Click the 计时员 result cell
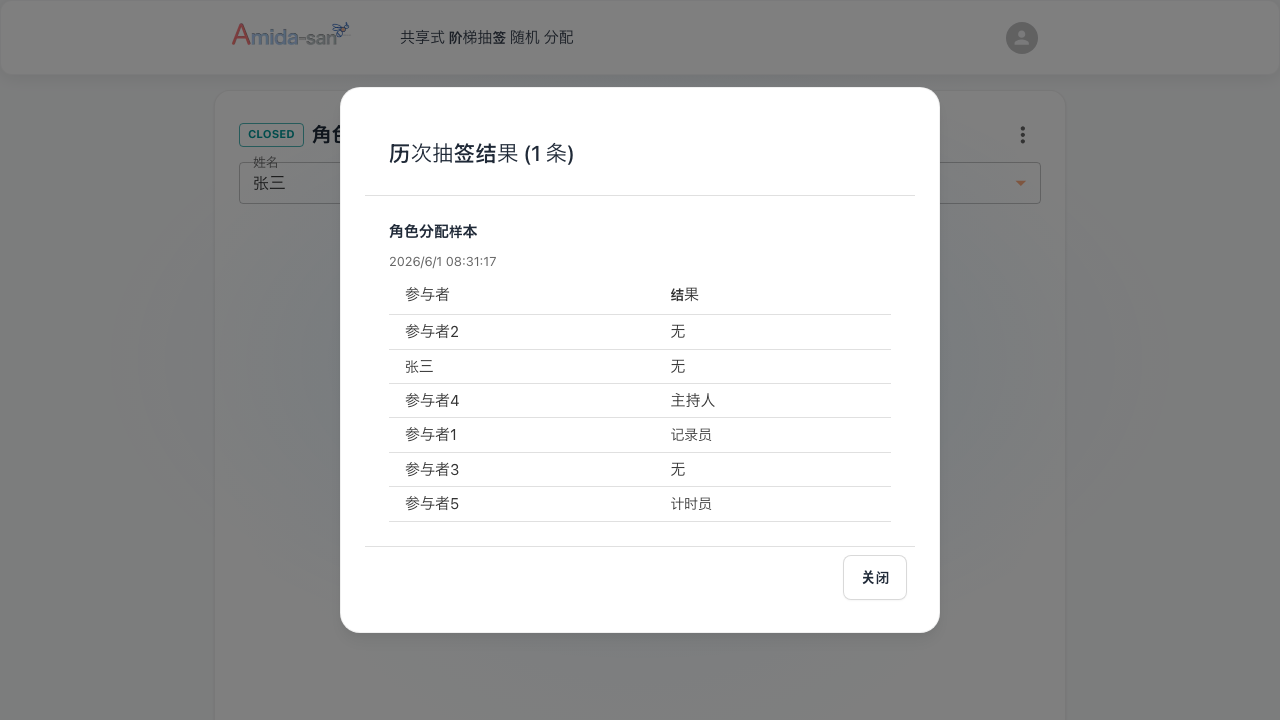1280x720 pixels. (691, 504)
